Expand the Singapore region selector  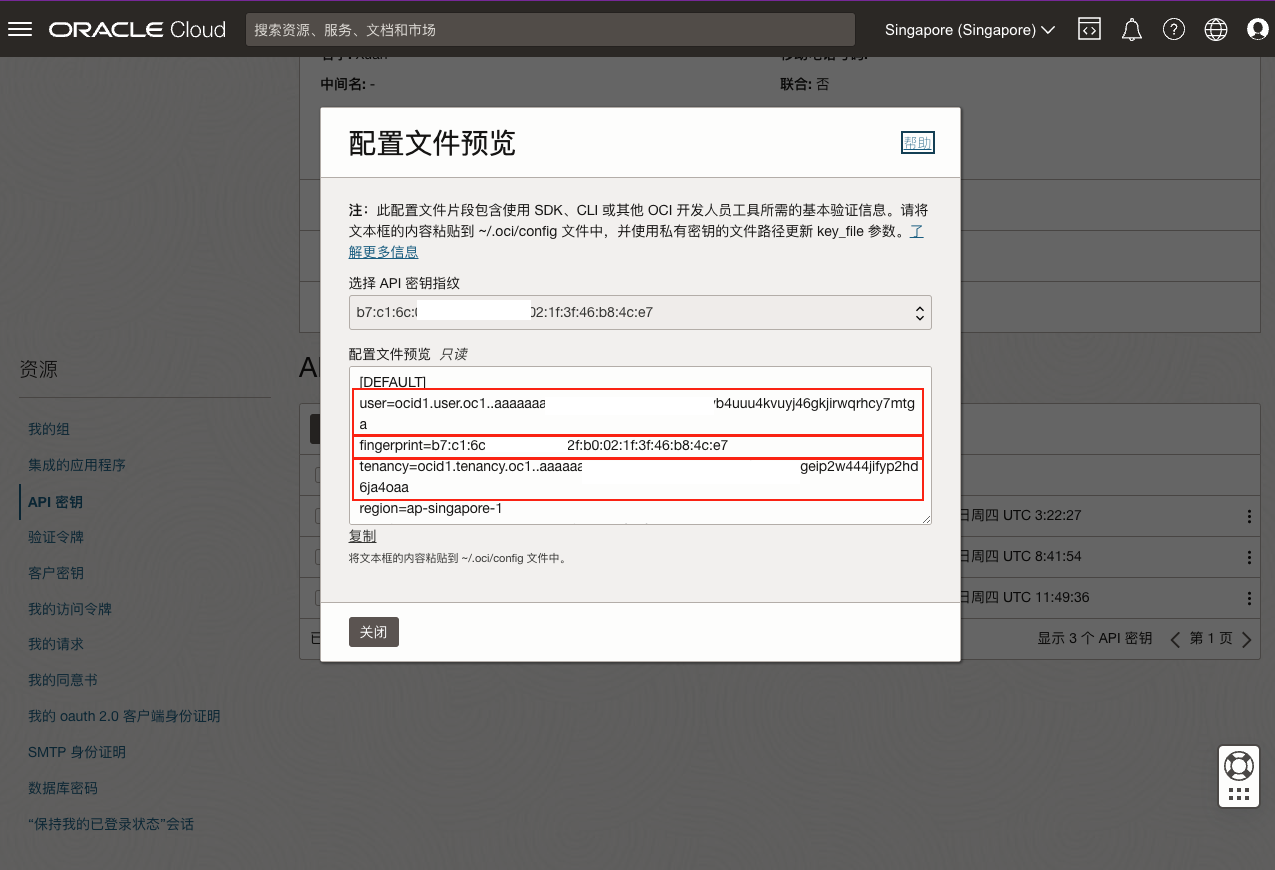(969, 30)
